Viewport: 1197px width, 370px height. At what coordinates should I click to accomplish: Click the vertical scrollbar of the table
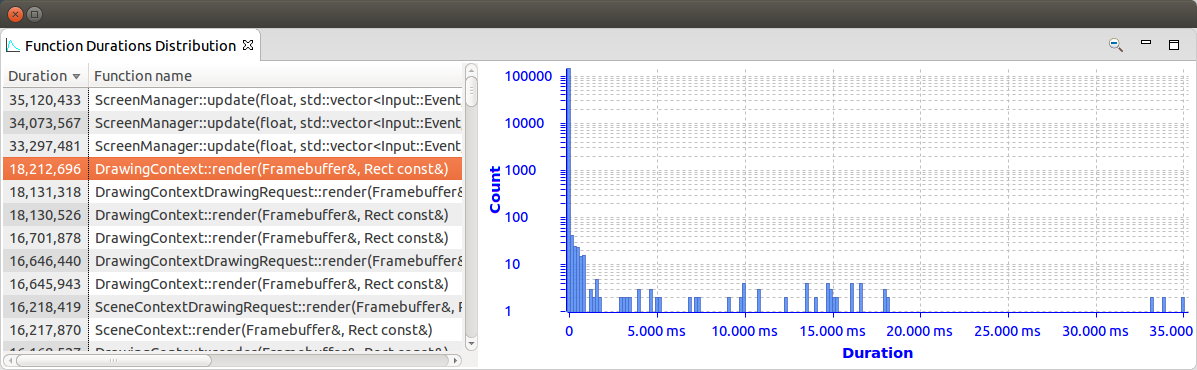click(x=471, y=207)
